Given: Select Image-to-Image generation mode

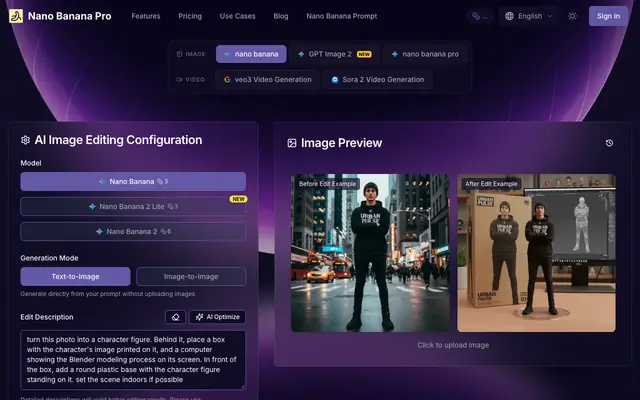Looking at the screenshot, I should tap(191, 276).
